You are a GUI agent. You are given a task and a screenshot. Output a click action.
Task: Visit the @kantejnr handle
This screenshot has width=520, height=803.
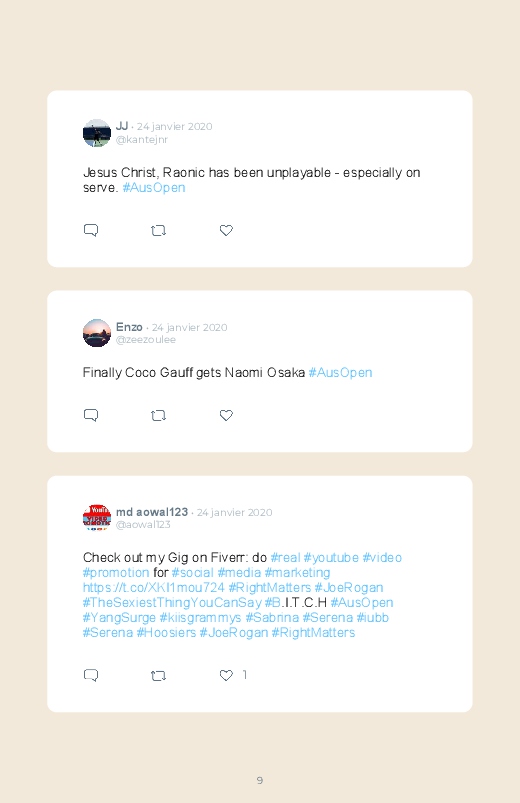point(142,140)
